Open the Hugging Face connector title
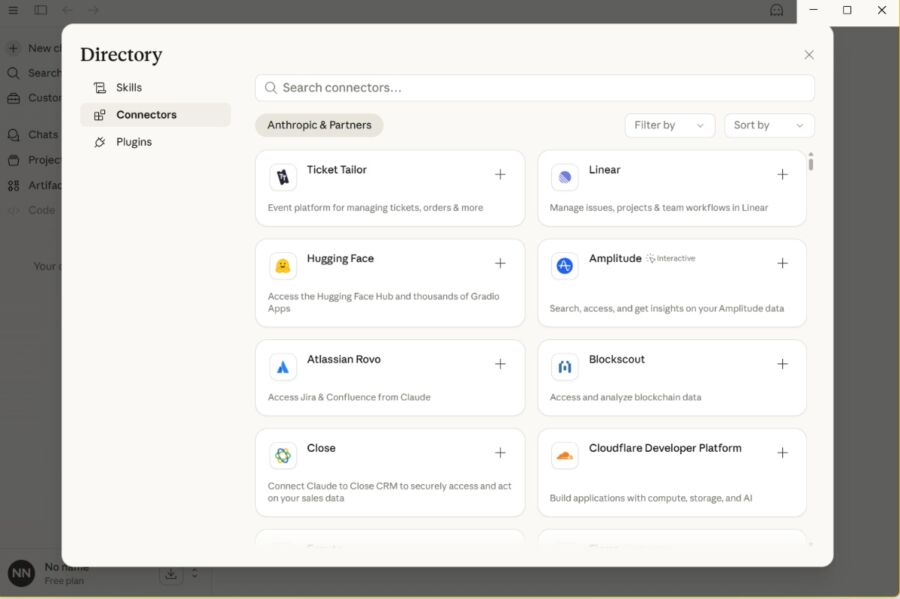900x599 pixels. pos(340,259)
